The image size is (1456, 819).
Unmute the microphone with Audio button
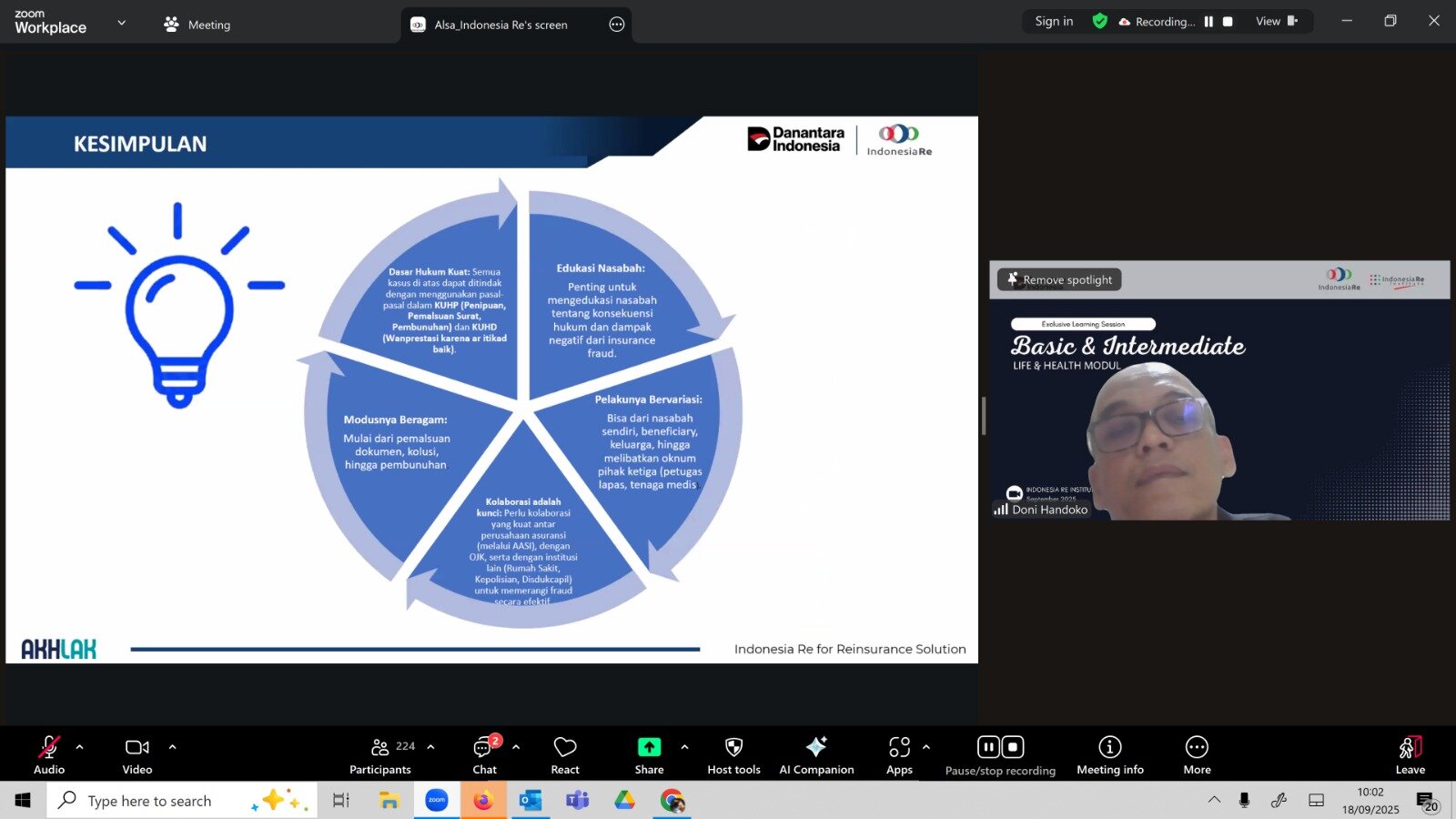click(49, 755)
